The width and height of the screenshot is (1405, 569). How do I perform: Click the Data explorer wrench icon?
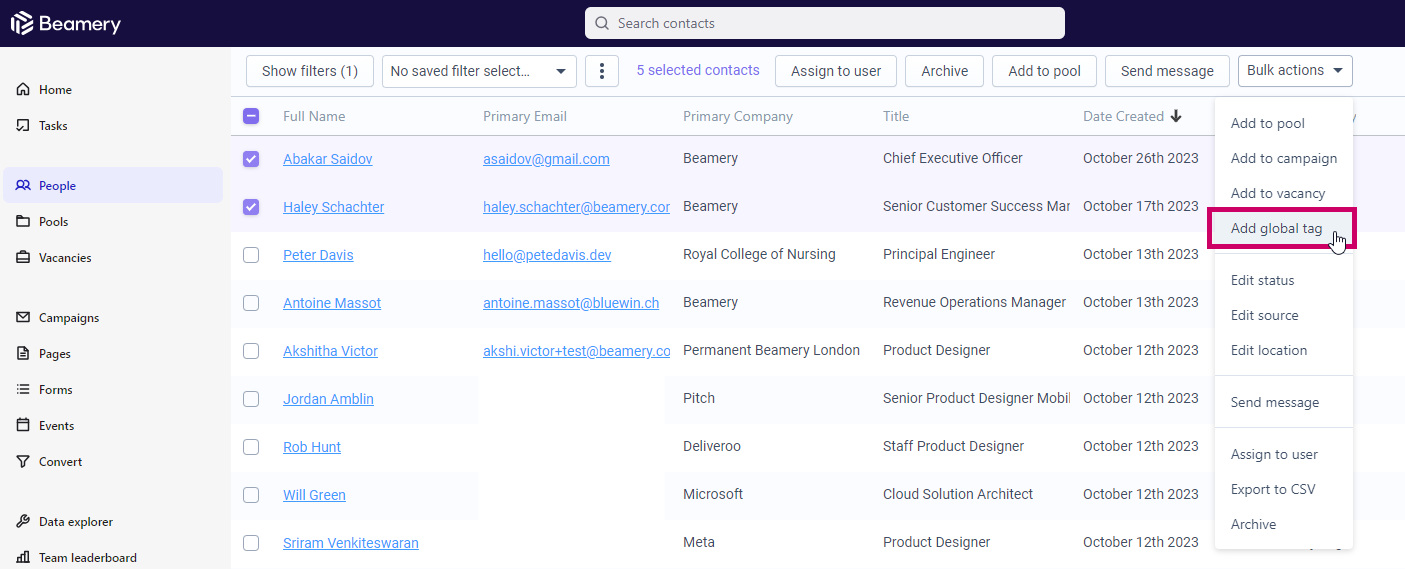point(23,522)
